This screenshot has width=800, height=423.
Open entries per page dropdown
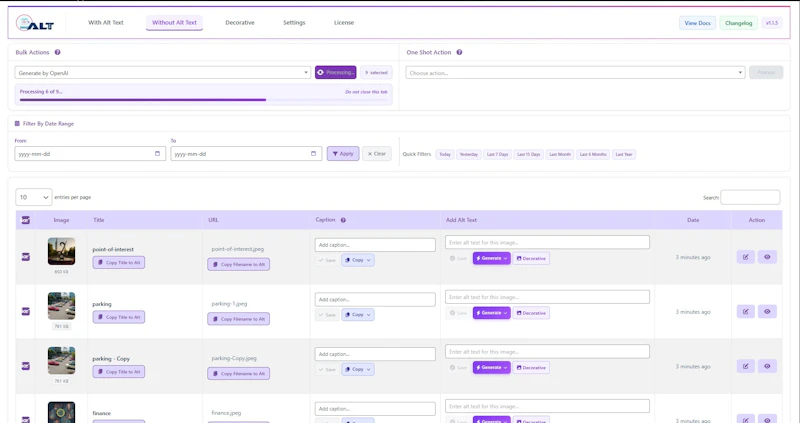[x=34, y=197]
